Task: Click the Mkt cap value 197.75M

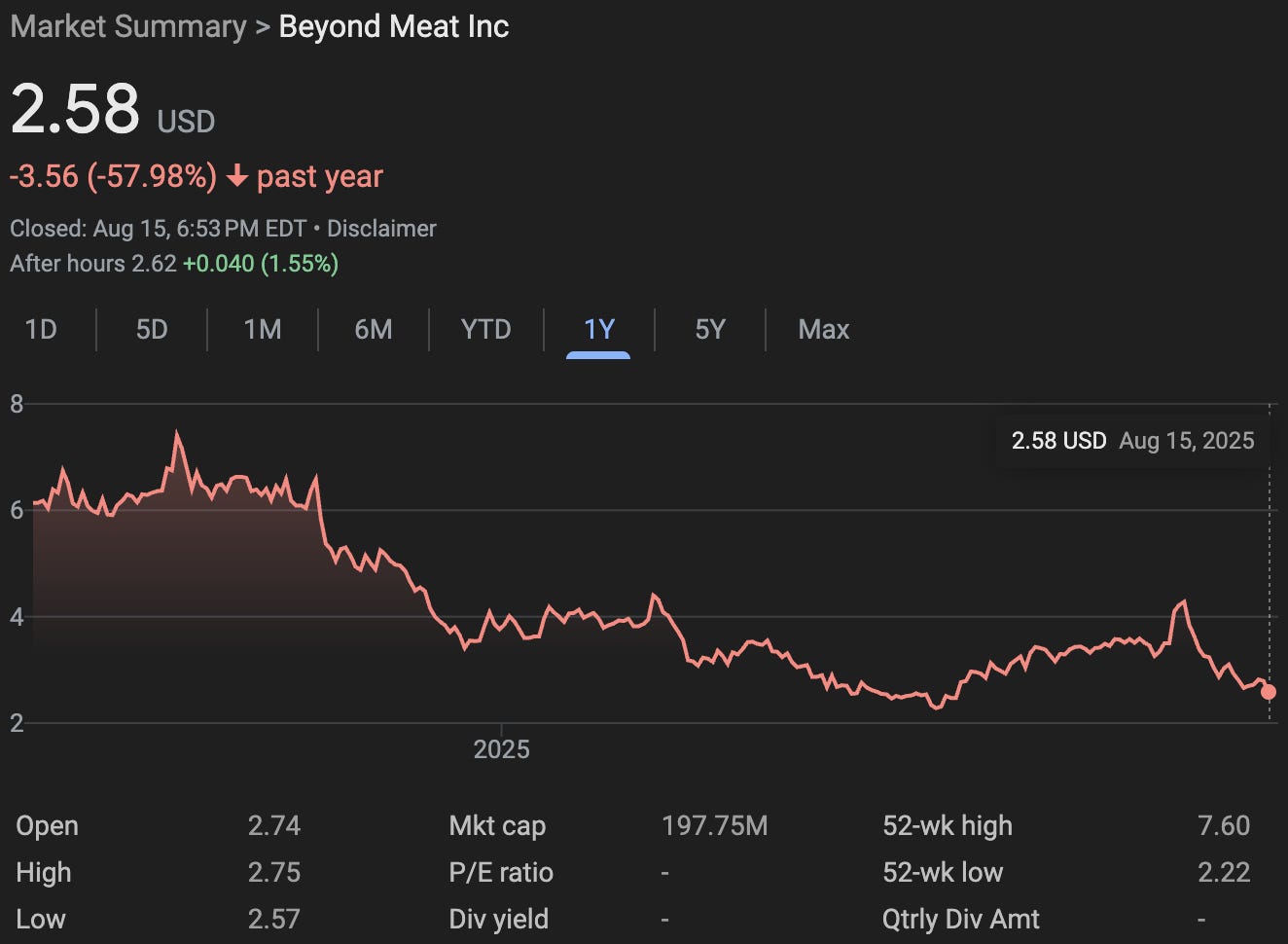Action: coord(715,826)
